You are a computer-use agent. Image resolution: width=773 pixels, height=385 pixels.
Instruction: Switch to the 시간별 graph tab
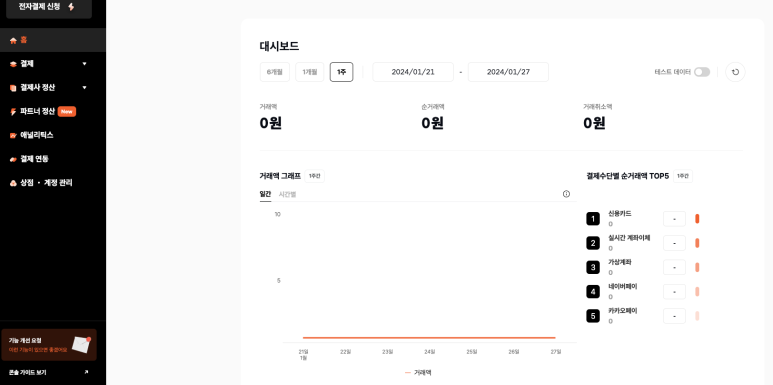tap(287, 194)
